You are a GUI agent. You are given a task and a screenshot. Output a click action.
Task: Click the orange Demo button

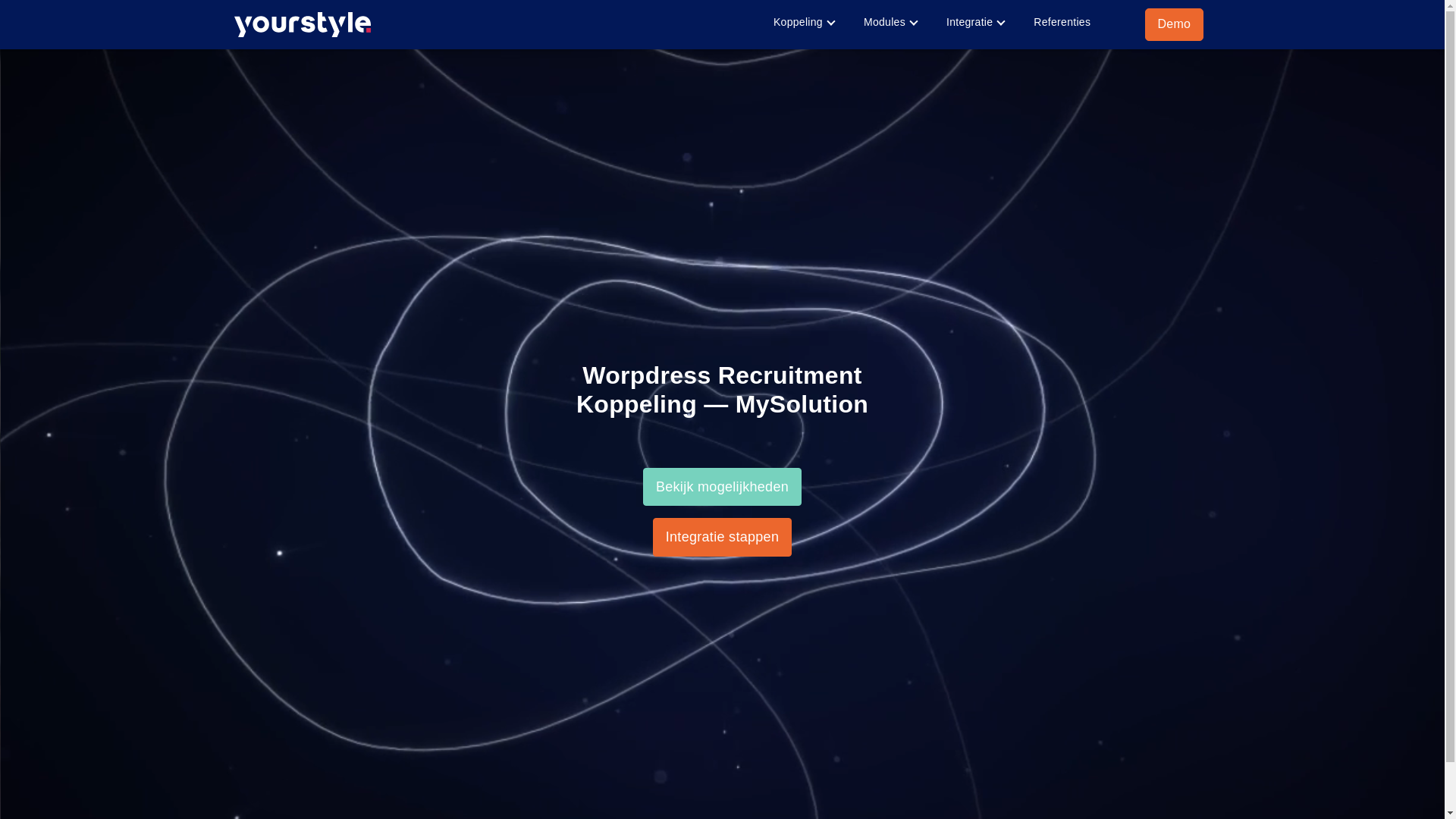pyautogui.click(x=1174, y=24)
